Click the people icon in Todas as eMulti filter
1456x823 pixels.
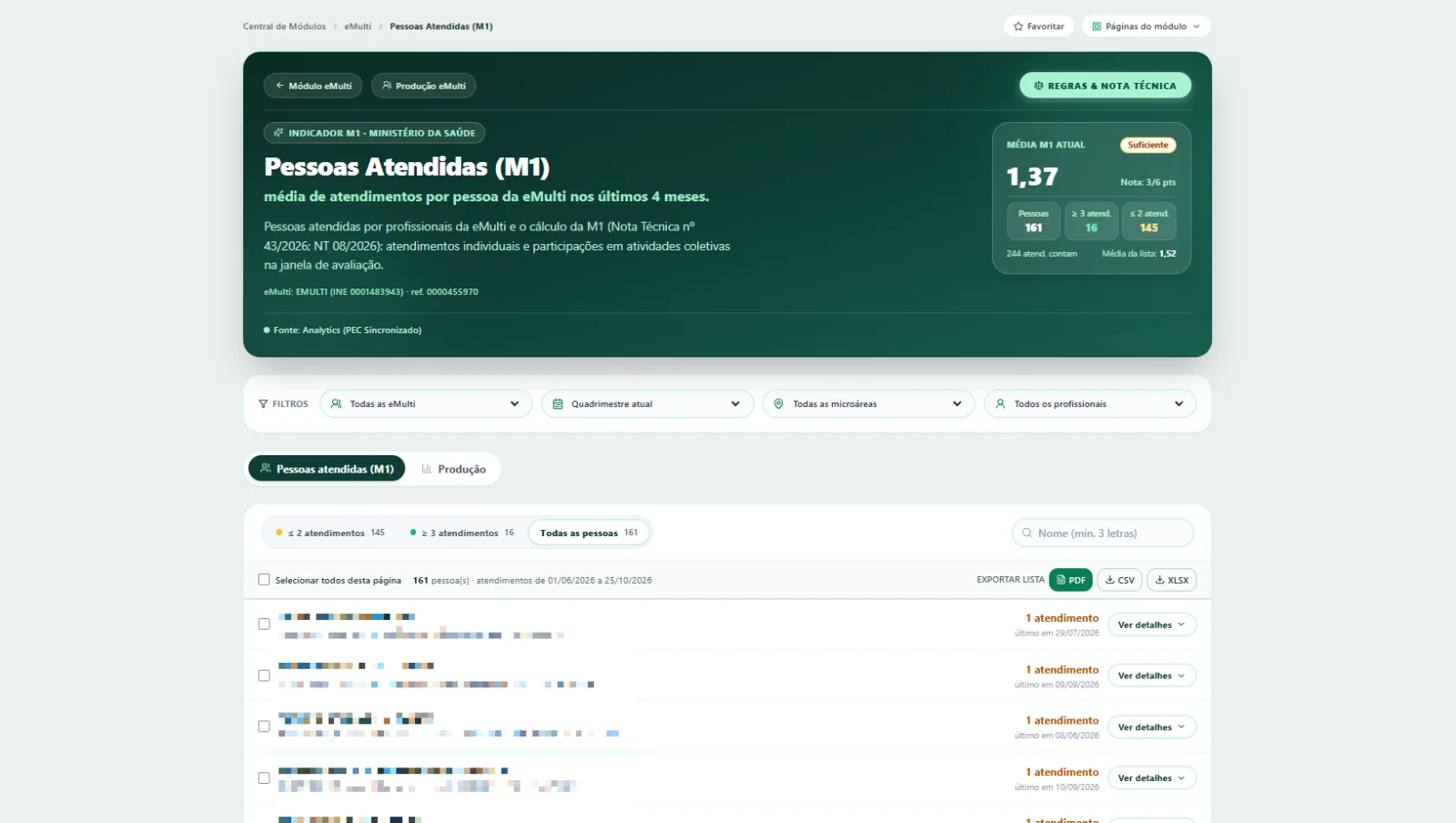(x=336, y=404)
